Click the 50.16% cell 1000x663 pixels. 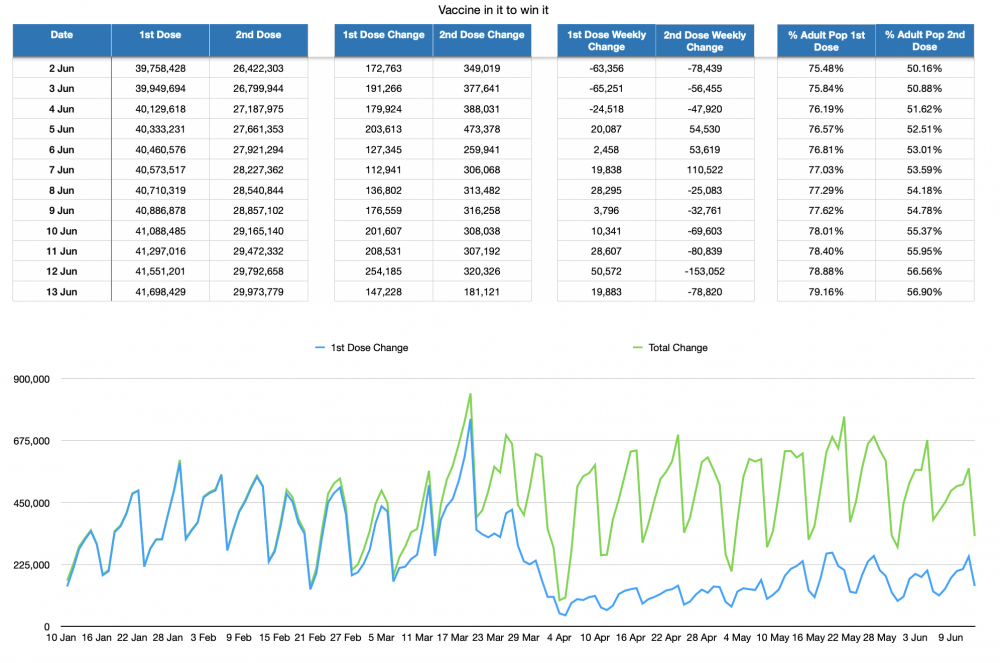coord(925,68)
